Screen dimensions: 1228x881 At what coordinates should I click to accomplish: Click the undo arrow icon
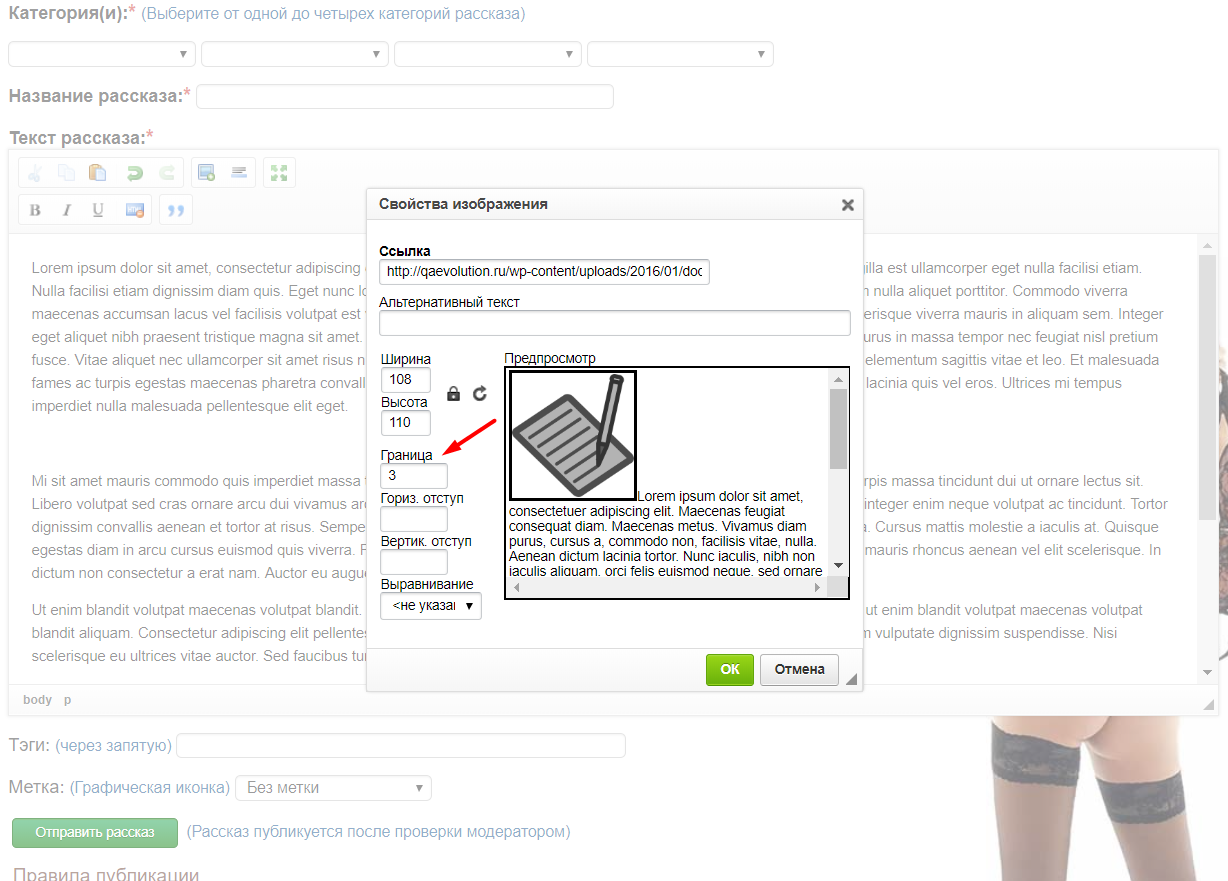pos(133,173)
